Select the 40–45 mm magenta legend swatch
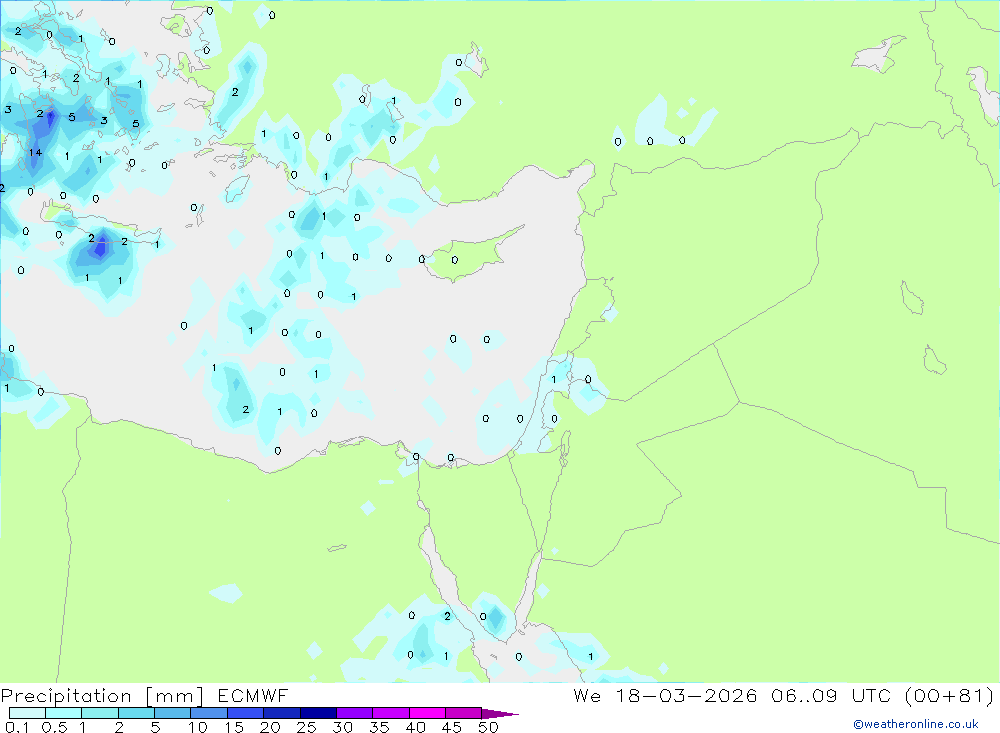The width and height of the screenshot is (1000, 733). coord(427,713)
